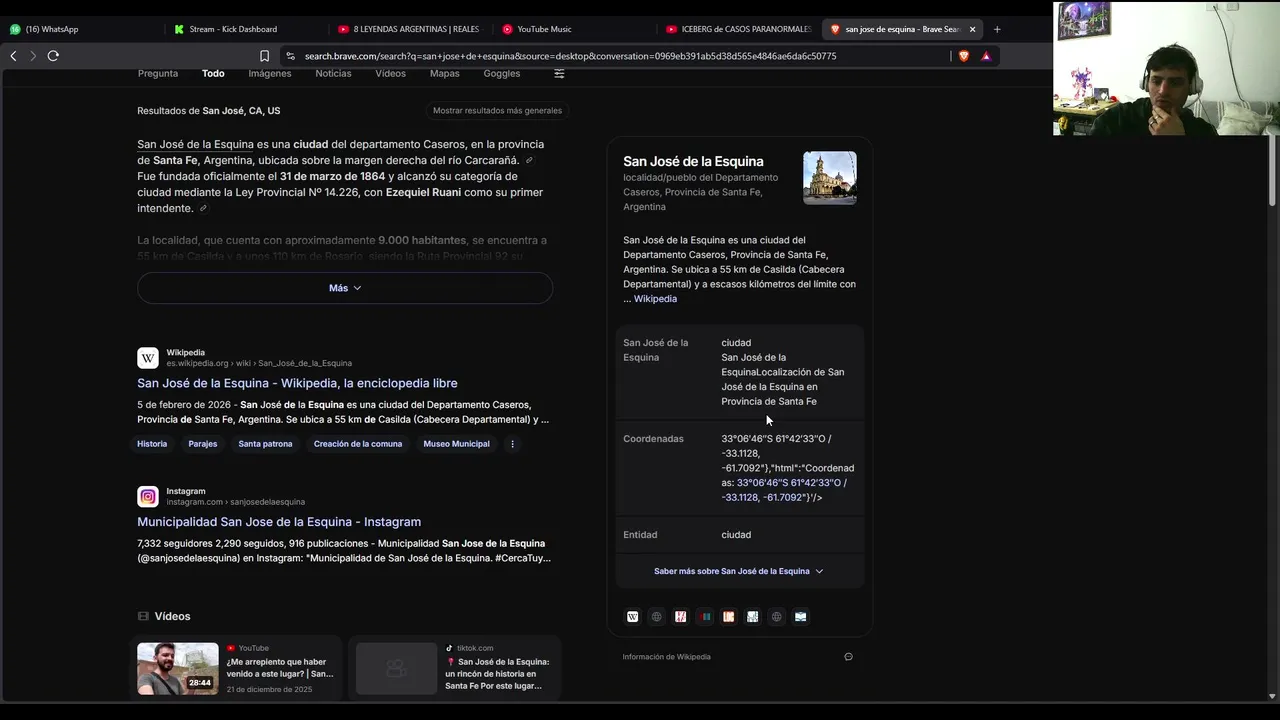Viewport: 1280px width, 720px height.
Task: Jump to the Parajes section chip
Action: click(203, 444)
